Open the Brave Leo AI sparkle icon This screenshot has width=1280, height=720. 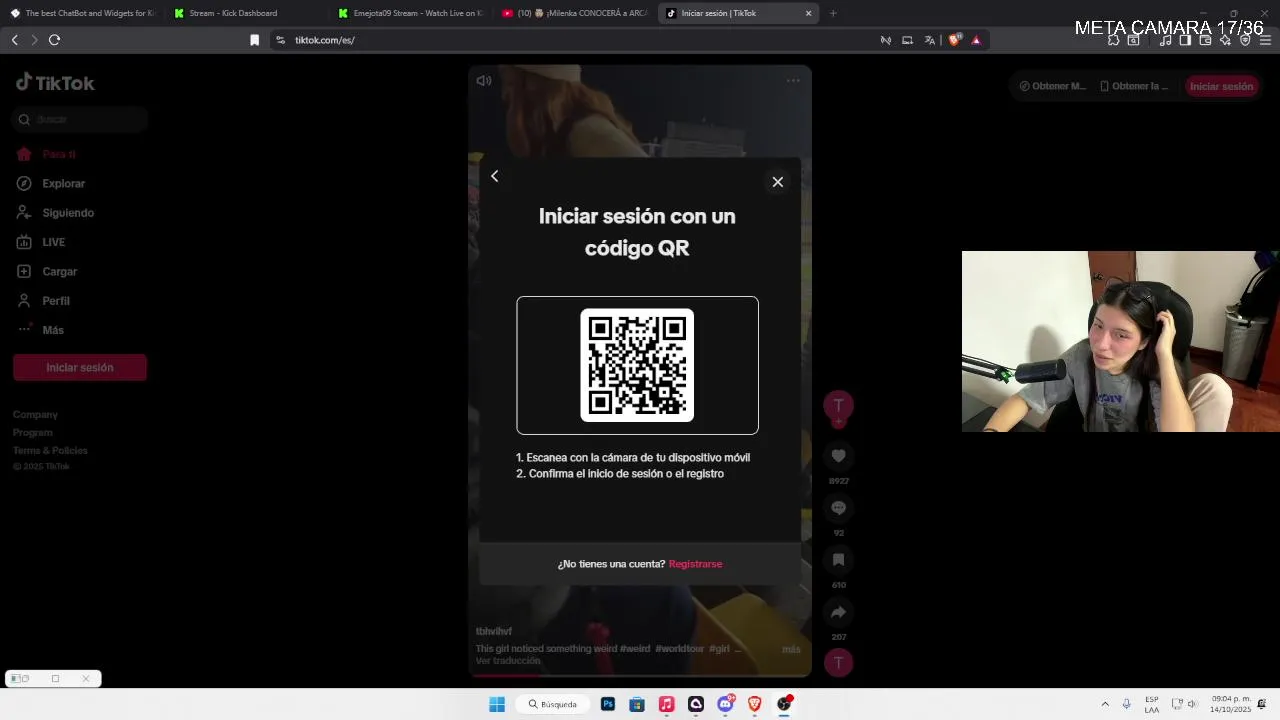[x=1225, y=40]
